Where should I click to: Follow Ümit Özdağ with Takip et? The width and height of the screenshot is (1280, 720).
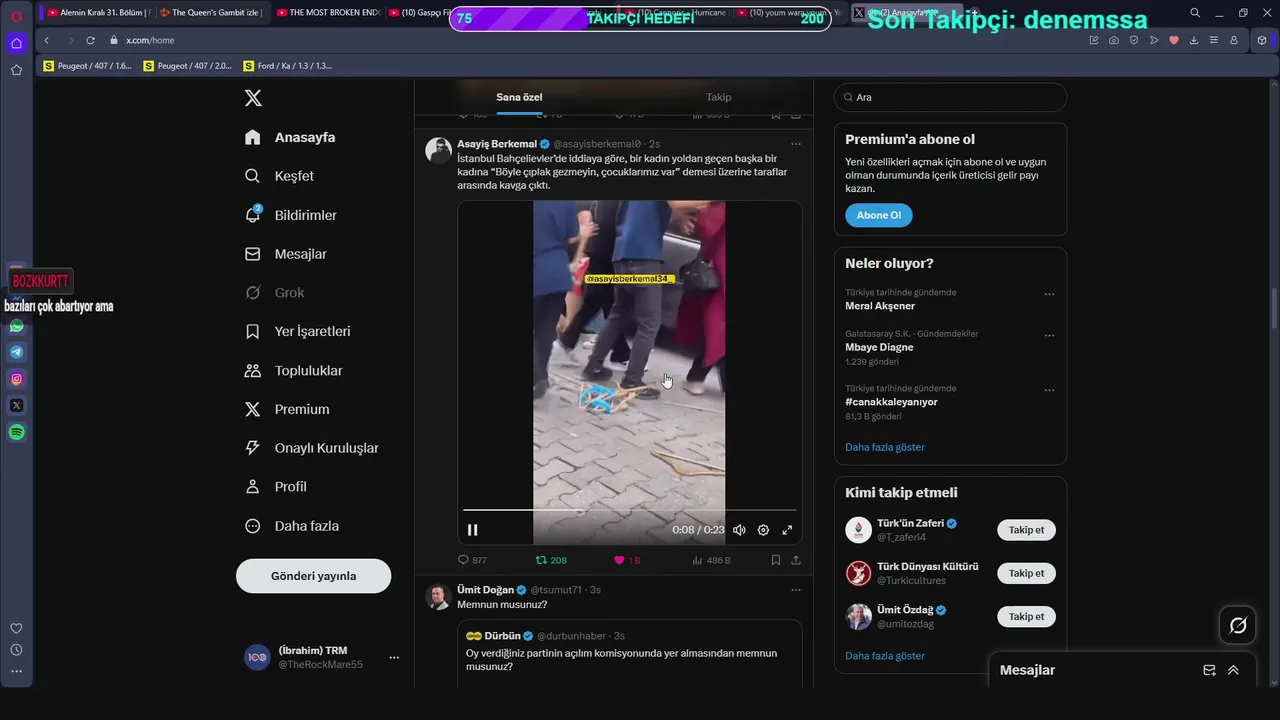pyautogui.click(x=1026, y=616)
